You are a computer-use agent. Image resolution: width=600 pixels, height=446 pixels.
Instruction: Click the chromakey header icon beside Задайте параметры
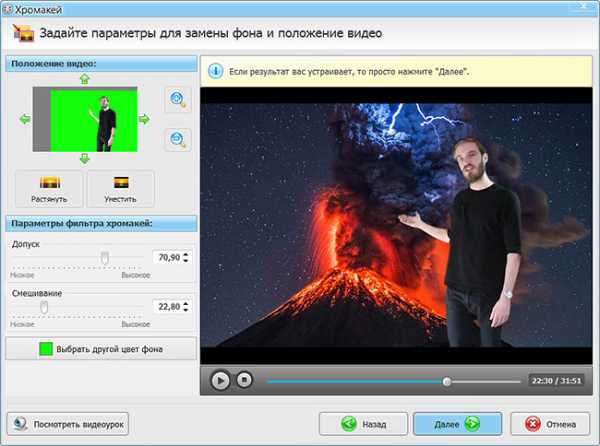pos(23,33)
